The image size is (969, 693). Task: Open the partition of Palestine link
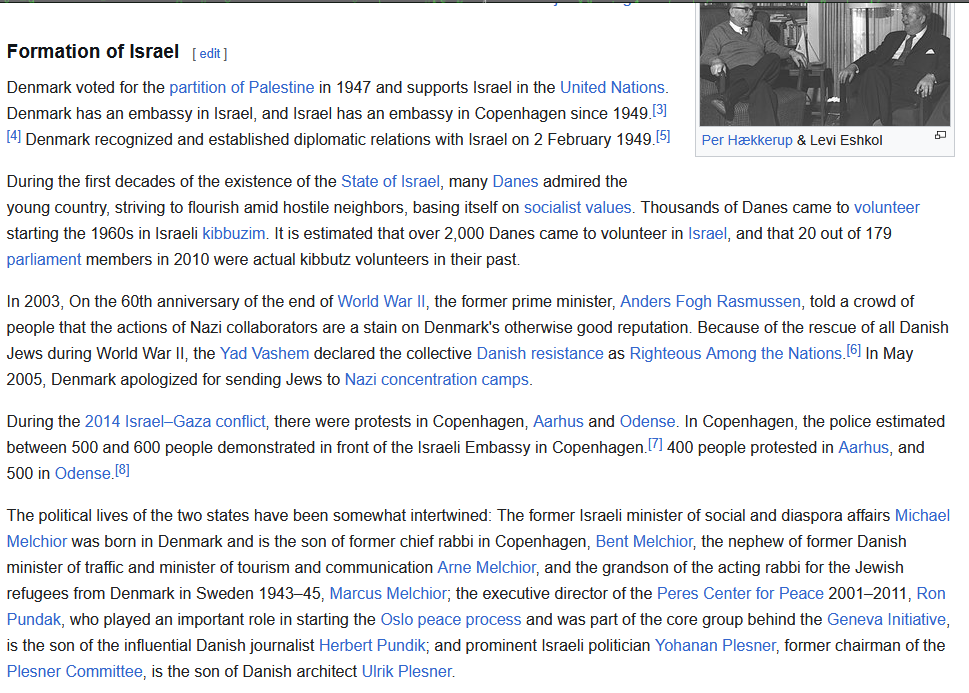coord(242,88)
